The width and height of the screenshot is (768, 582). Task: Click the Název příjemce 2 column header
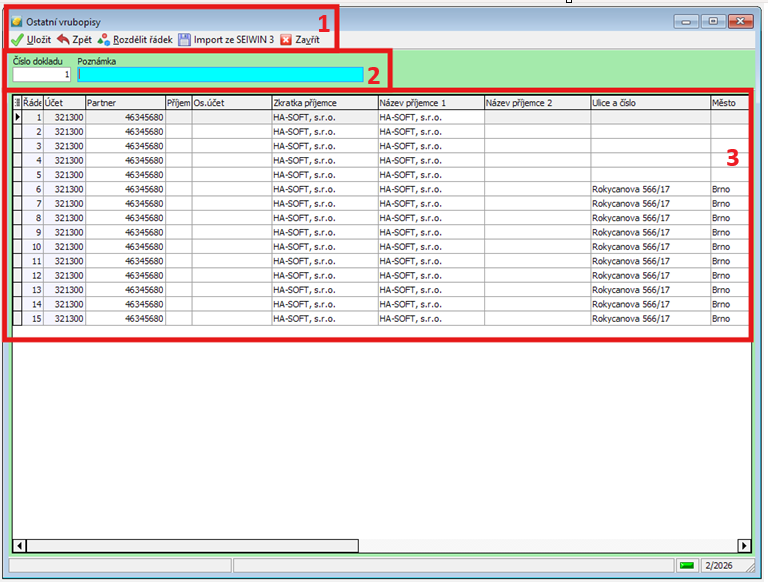click(x=538, y=103)
